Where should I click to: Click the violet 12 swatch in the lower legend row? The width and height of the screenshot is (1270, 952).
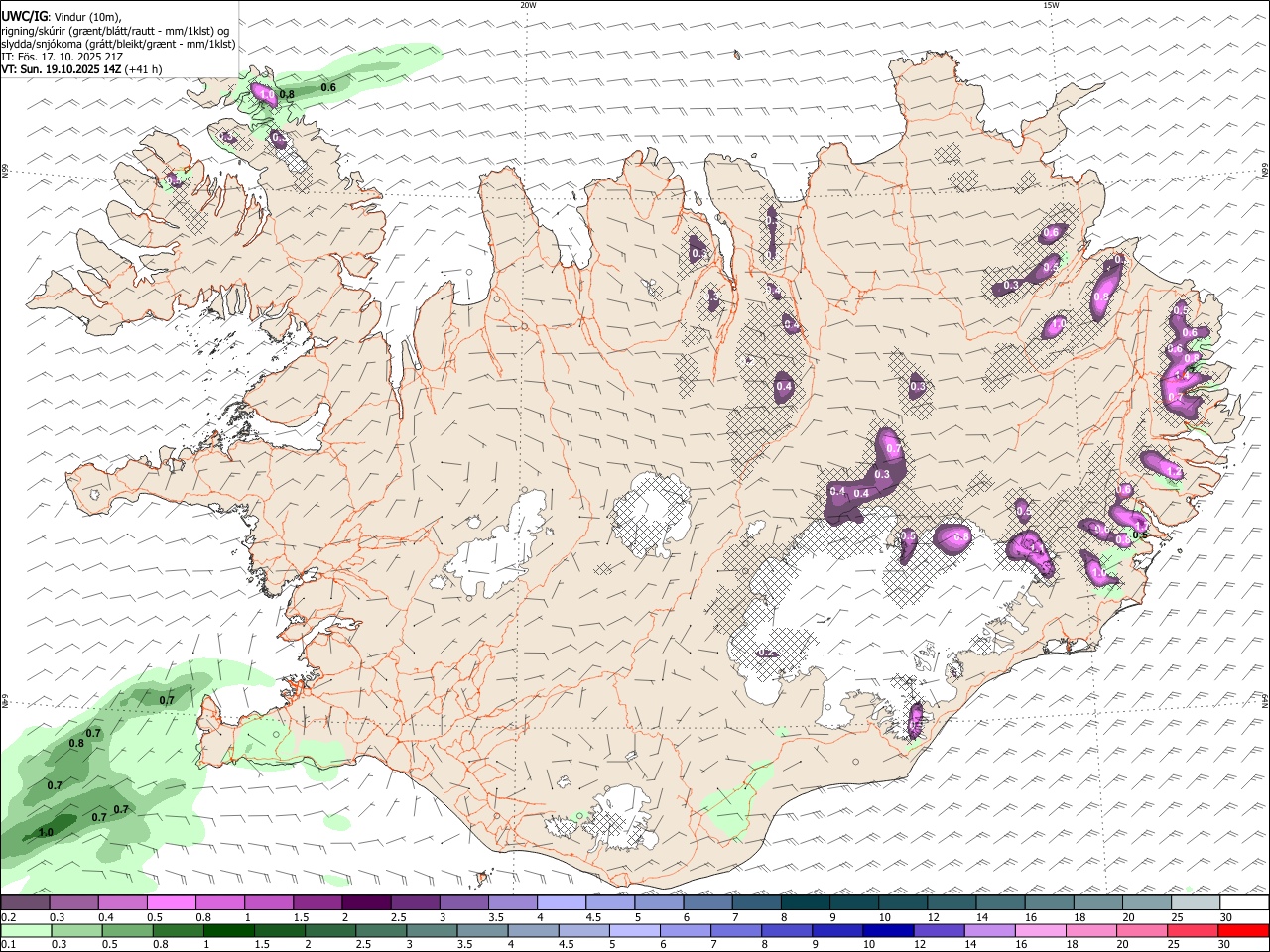(940, 931)
